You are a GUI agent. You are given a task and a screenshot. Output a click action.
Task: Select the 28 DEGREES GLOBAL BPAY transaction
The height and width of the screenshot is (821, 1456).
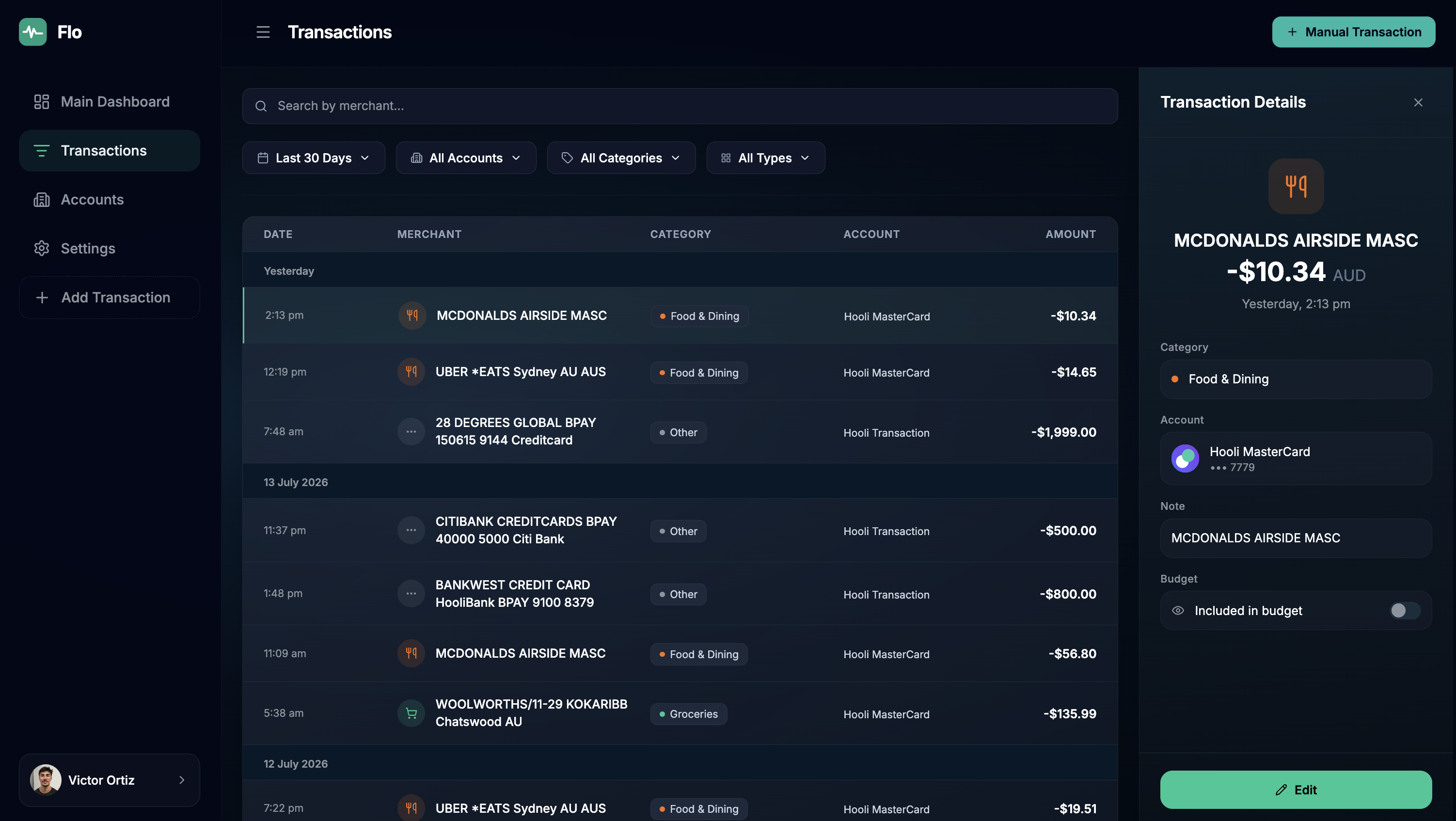tap(680, 432)
